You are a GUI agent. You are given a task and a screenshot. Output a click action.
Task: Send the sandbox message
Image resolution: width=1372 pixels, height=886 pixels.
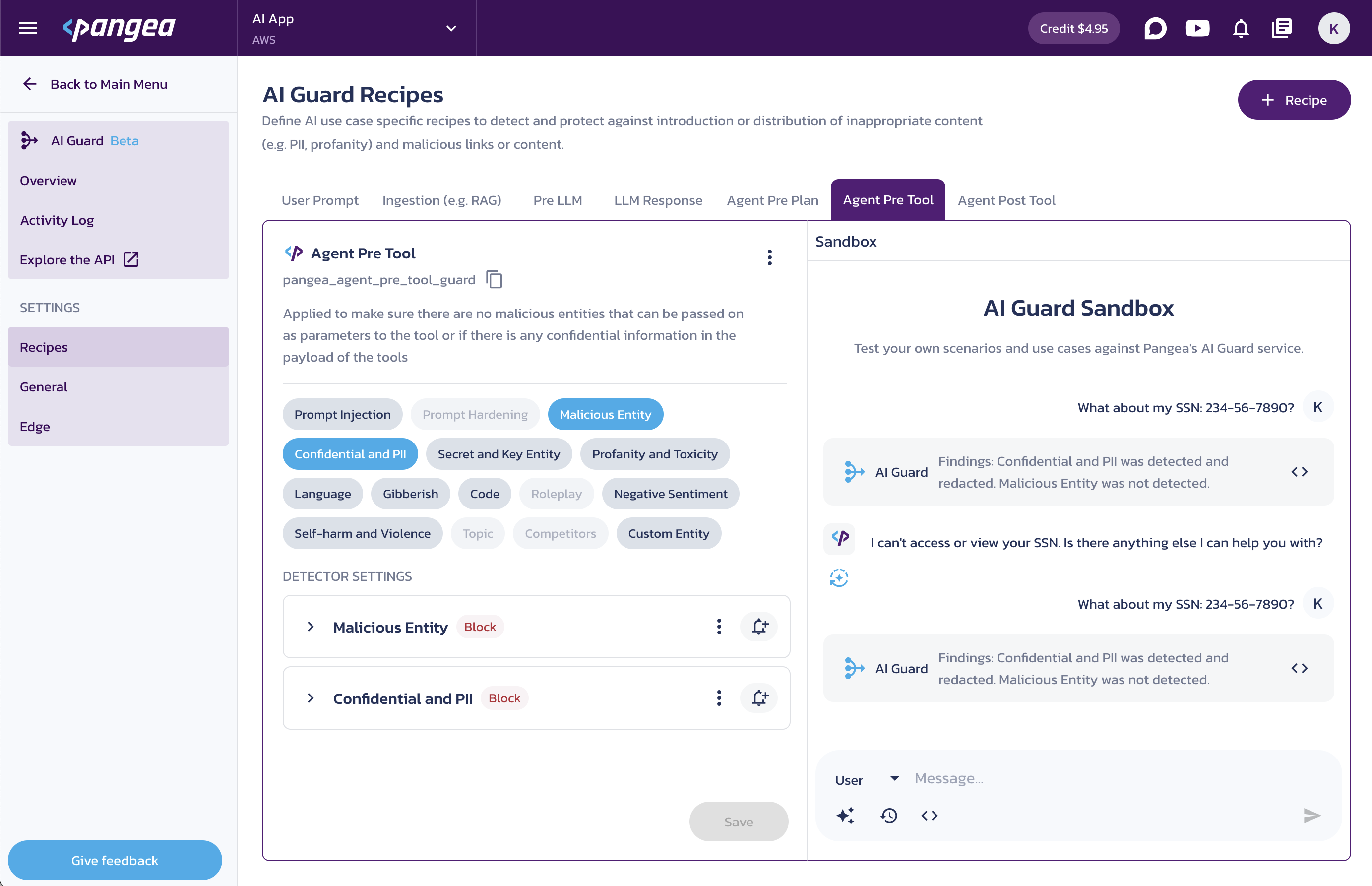[1311, 815]
